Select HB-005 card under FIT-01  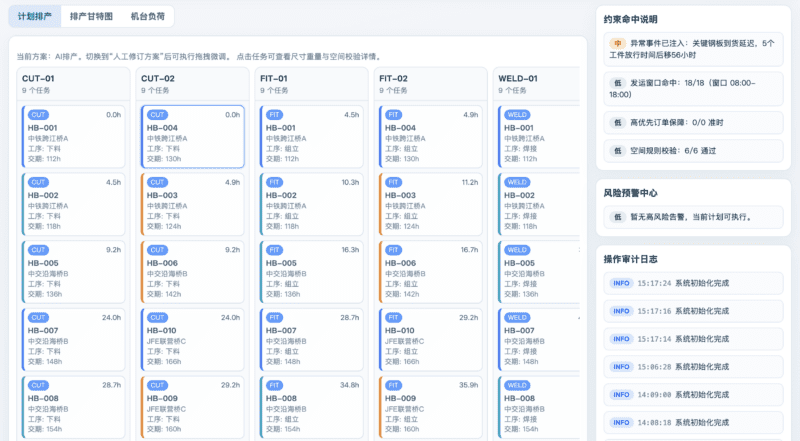(312, 272)
